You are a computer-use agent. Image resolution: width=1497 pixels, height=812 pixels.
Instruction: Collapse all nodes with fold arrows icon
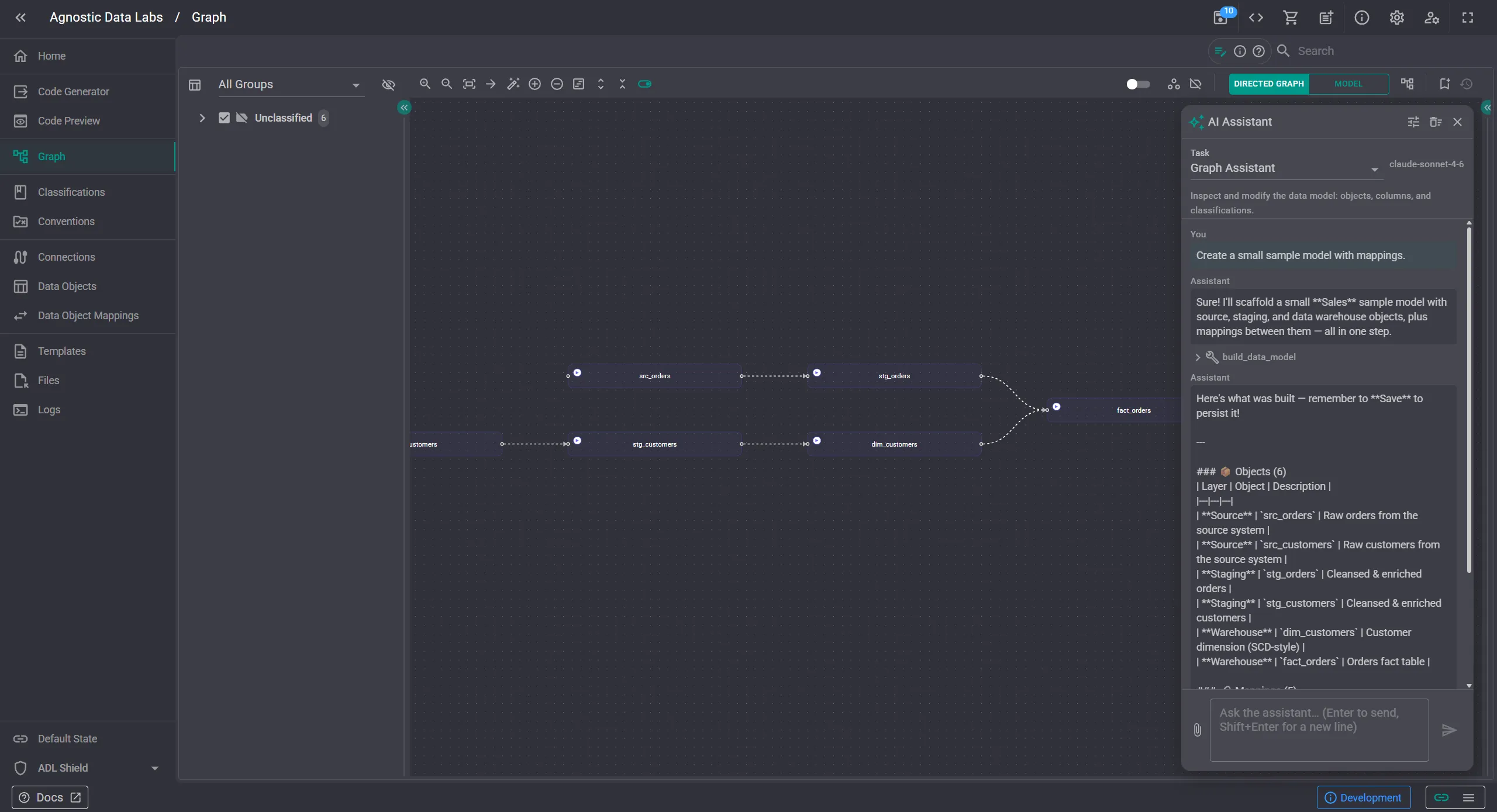click(622, 84)
